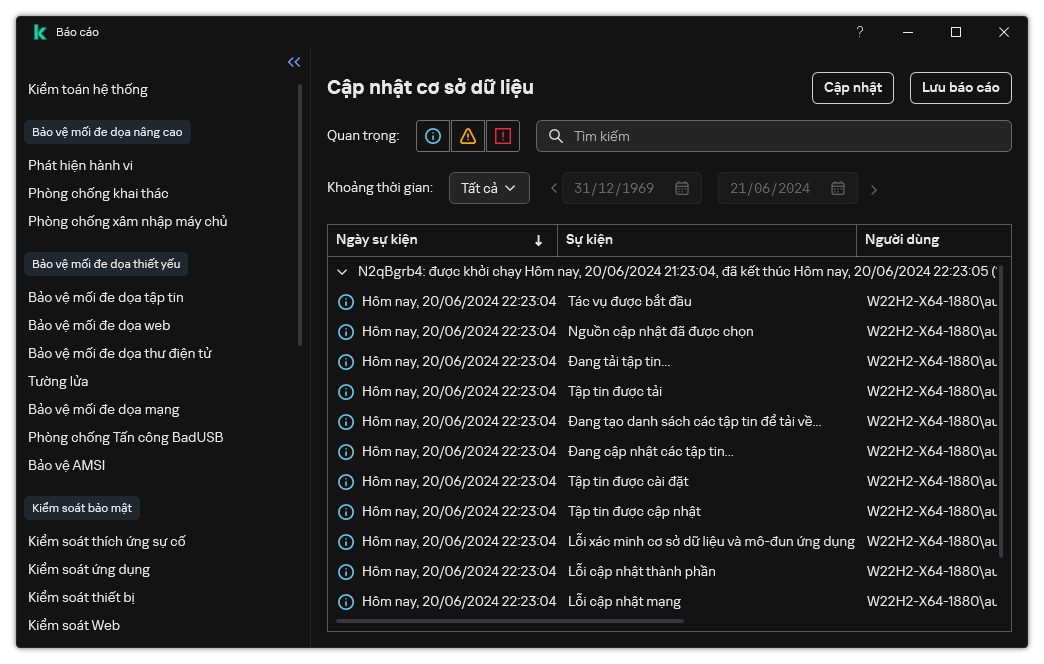Click info icon of Tác vụ được bắt đầu row

(x=346, y=301)
